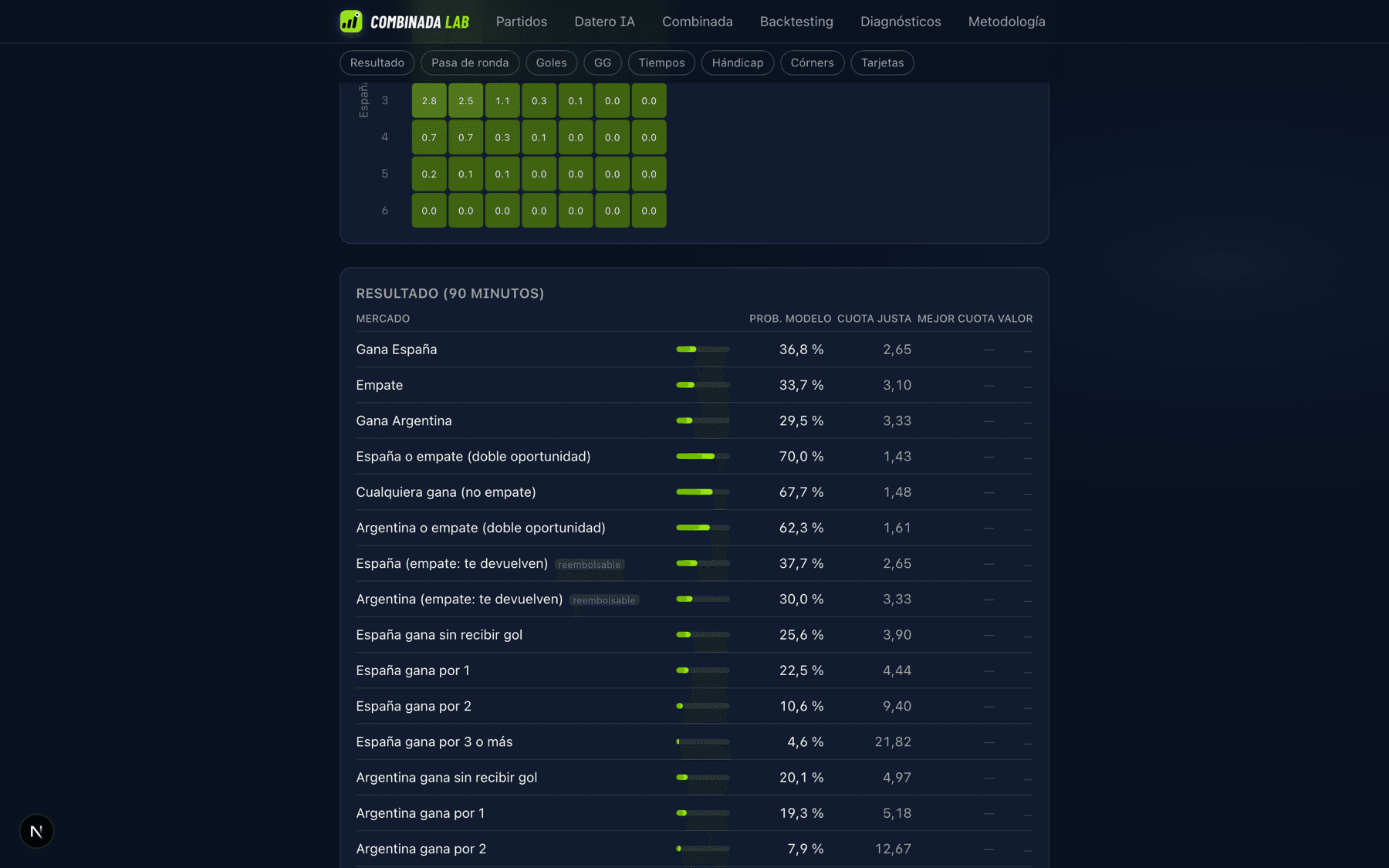Viewport: 1389px width, 868px height.
Task: Go to Datero IA page
Action: [x=605, y=22]
